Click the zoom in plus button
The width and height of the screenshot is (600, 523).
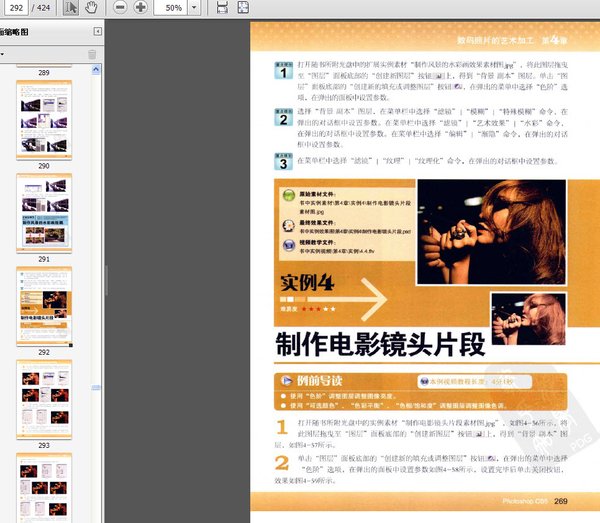140,8
